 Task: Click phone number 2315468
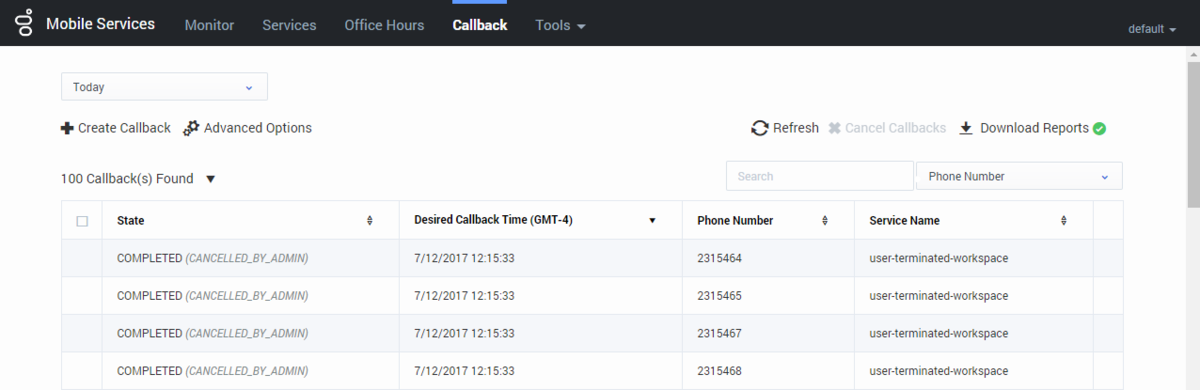click(720, 371)
